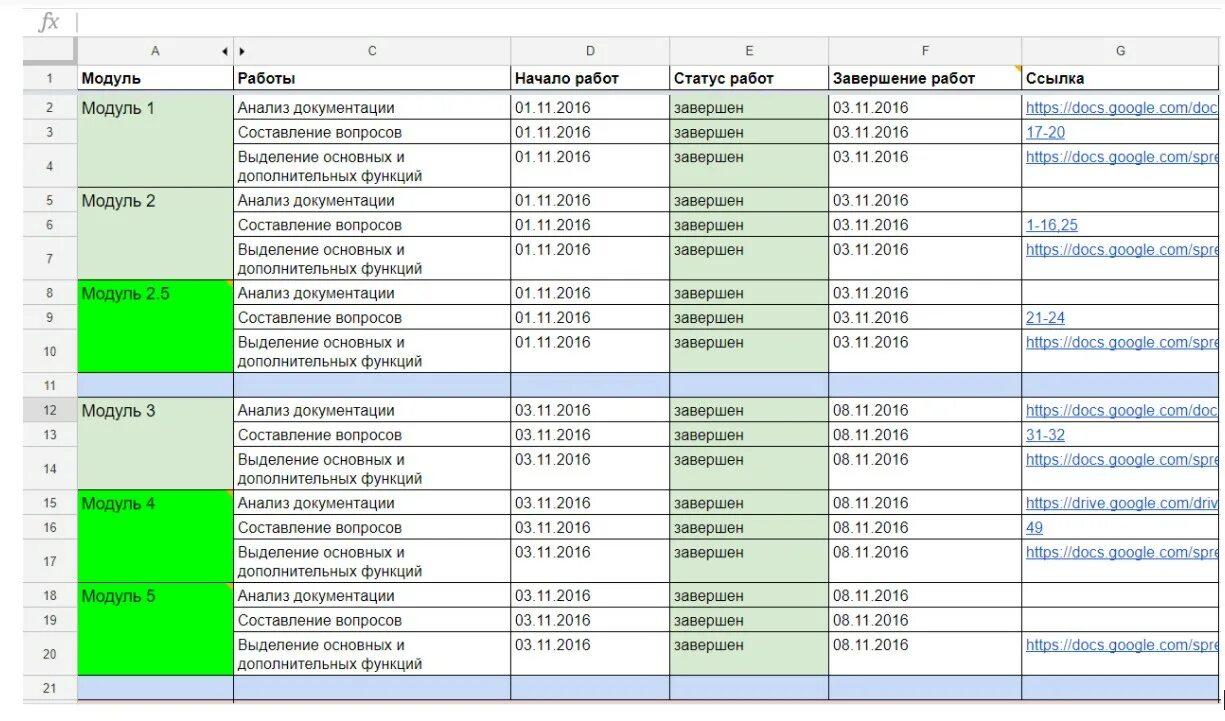Select row 21 header
1225x721 pixels.
click(49, 688)
